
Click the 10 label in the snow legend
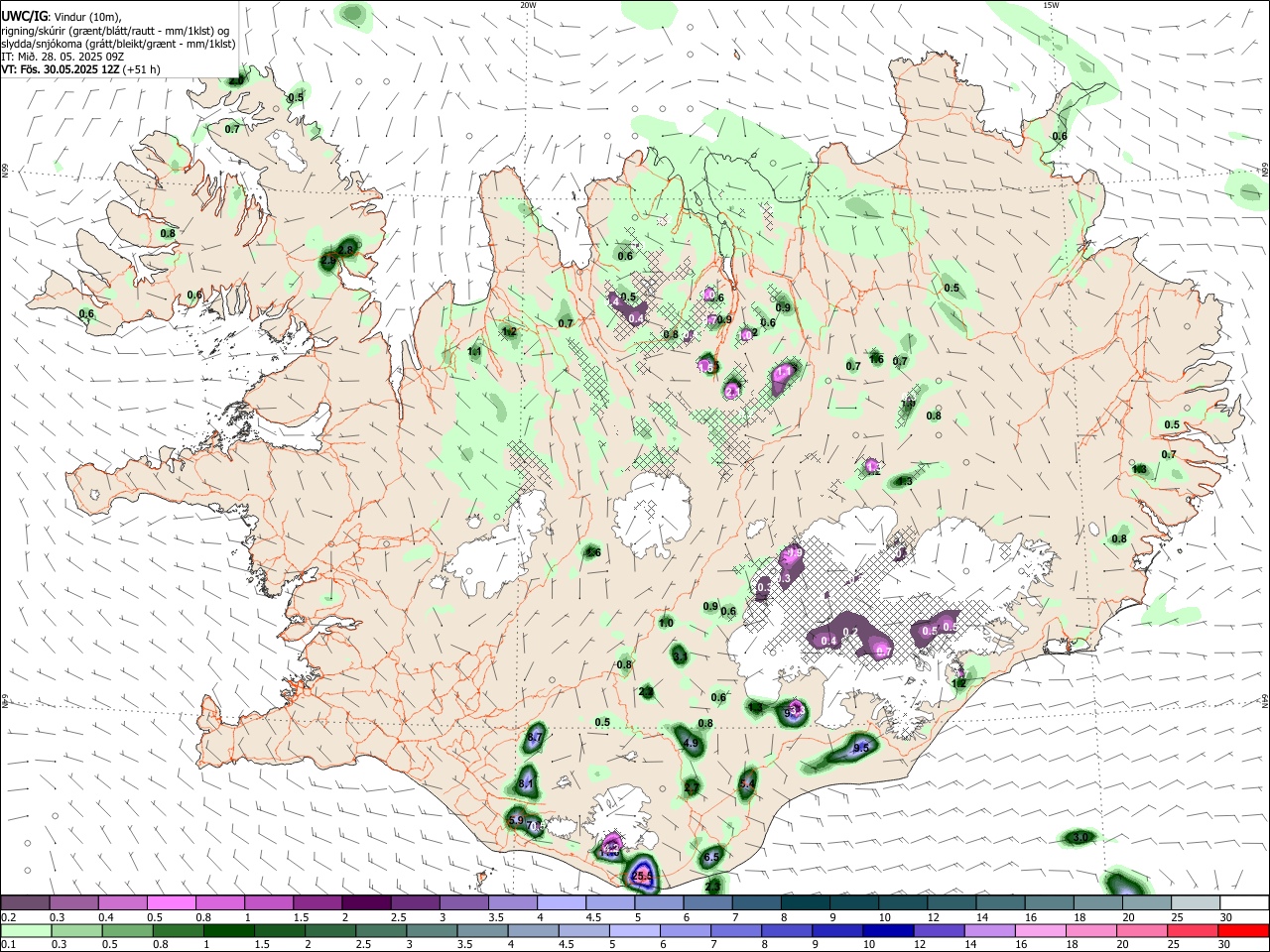(884, 916)
